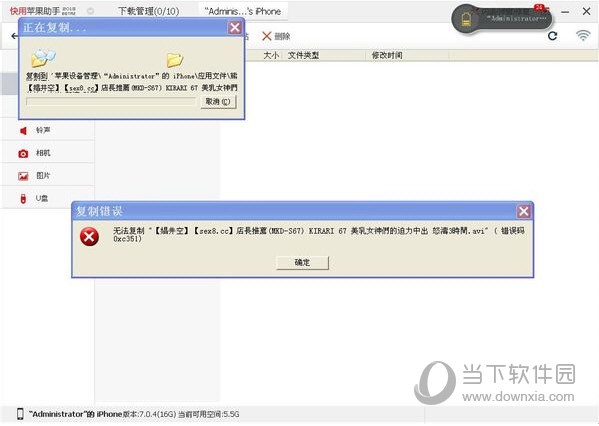The image size is (599, 426).
Task: Click the small round icon beside the app logo
Action: [91, 11]
